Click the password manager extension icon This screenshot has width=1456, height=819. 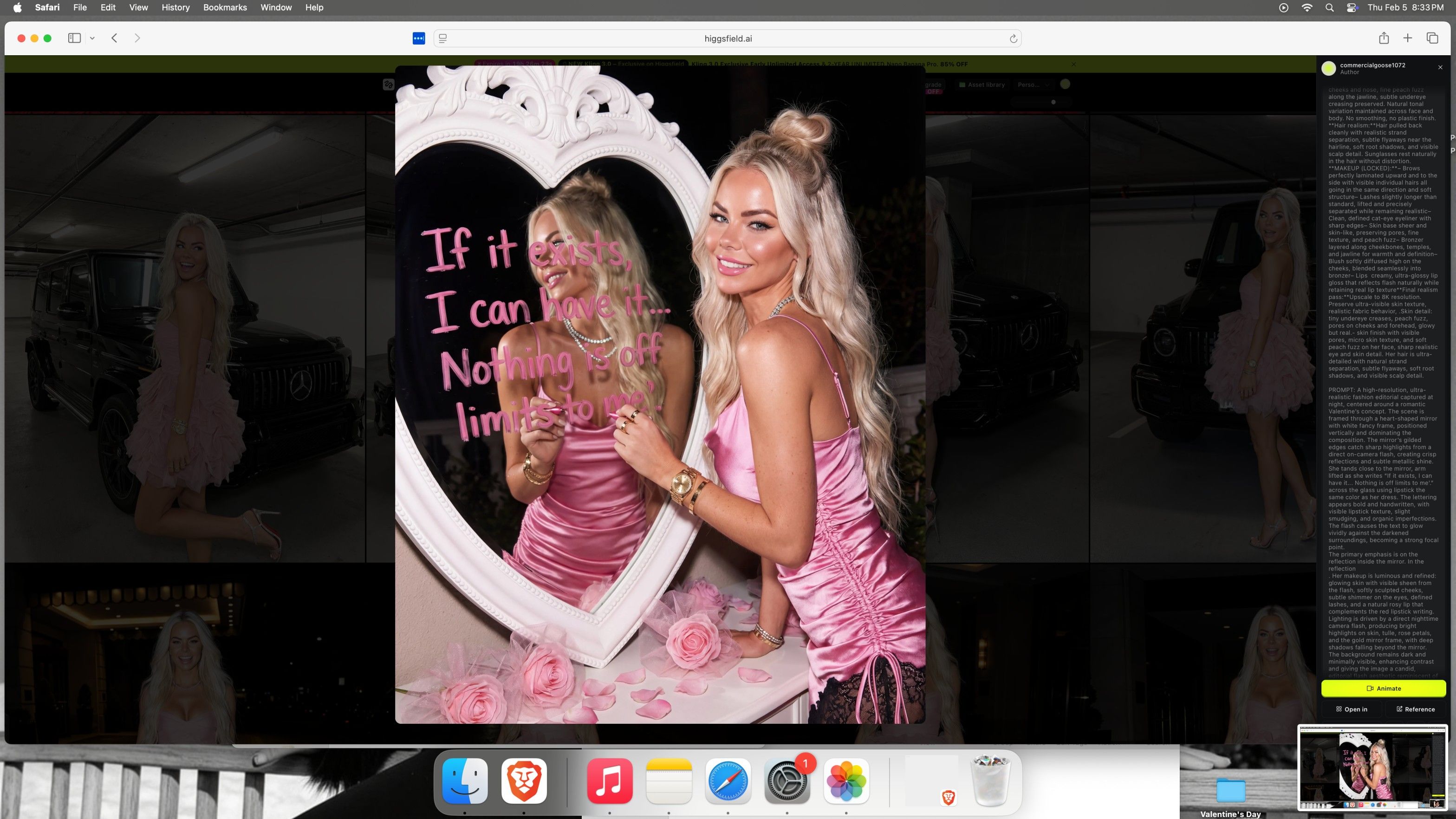point(419,38)
